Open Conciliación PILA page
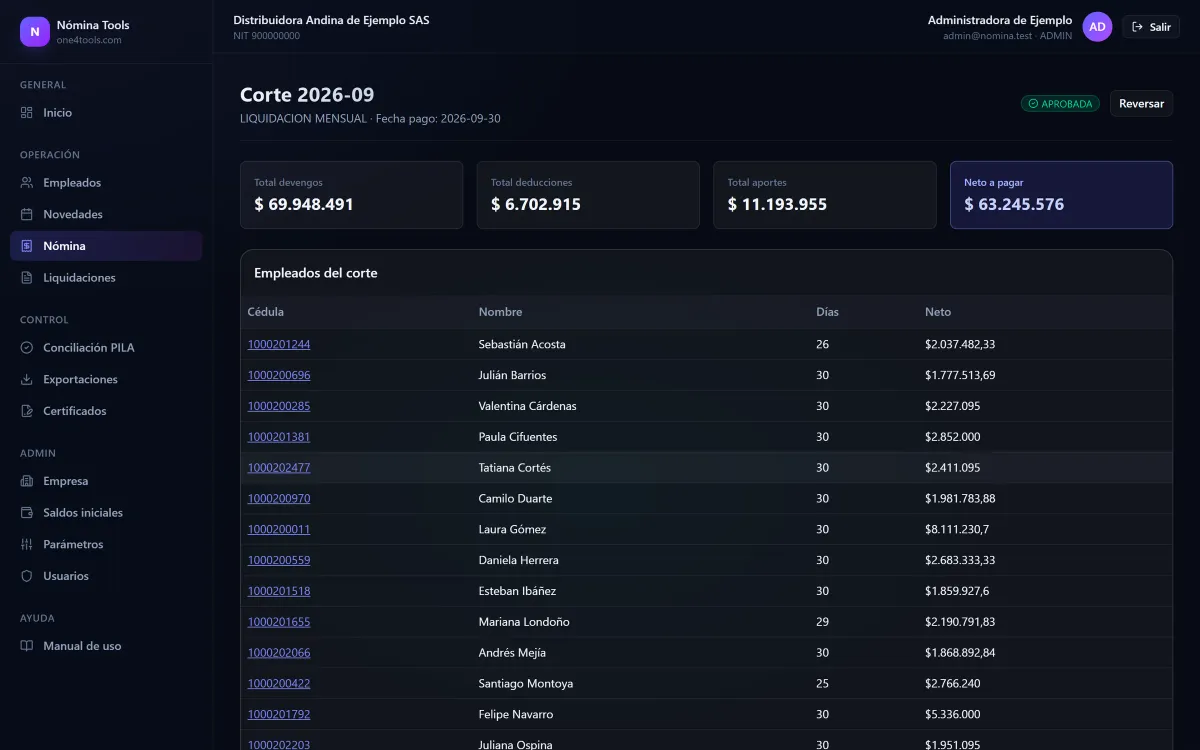Viewport: 1200px width, 750px height. (106, 348)
